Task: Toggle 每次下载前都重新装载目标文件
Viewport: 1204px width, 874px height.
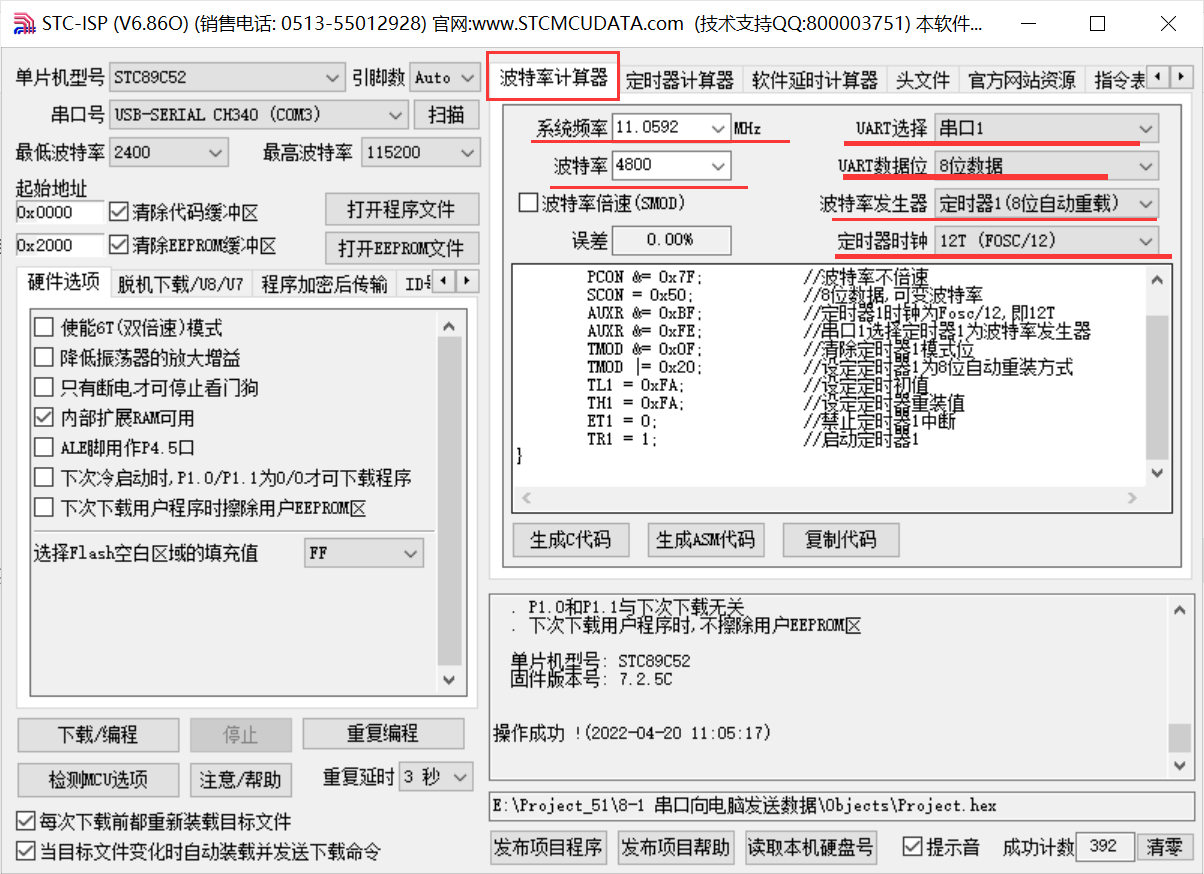Action: 26,822
